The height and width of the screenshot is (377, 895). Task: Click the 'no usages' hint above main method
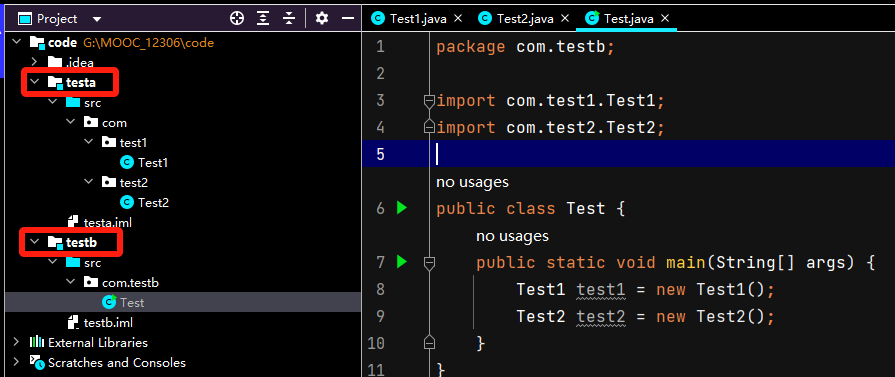[512, 235]
